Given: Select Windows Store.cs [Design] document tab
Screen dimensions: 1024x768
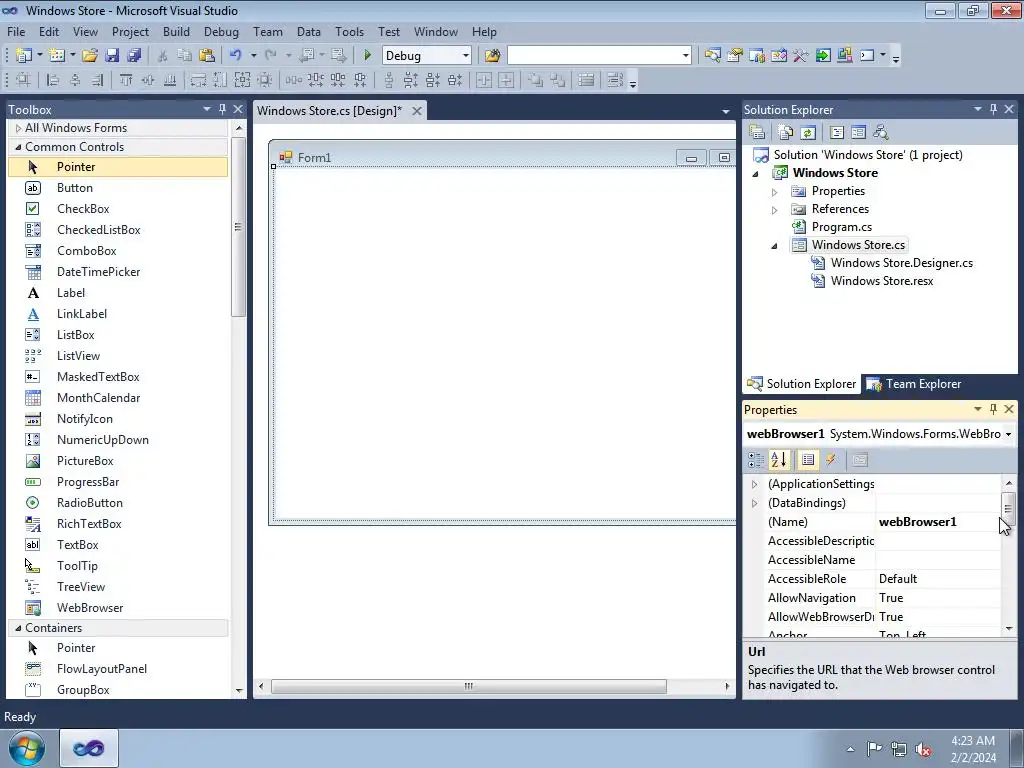Looking at the screenshot, I should [x=330, y=110].
